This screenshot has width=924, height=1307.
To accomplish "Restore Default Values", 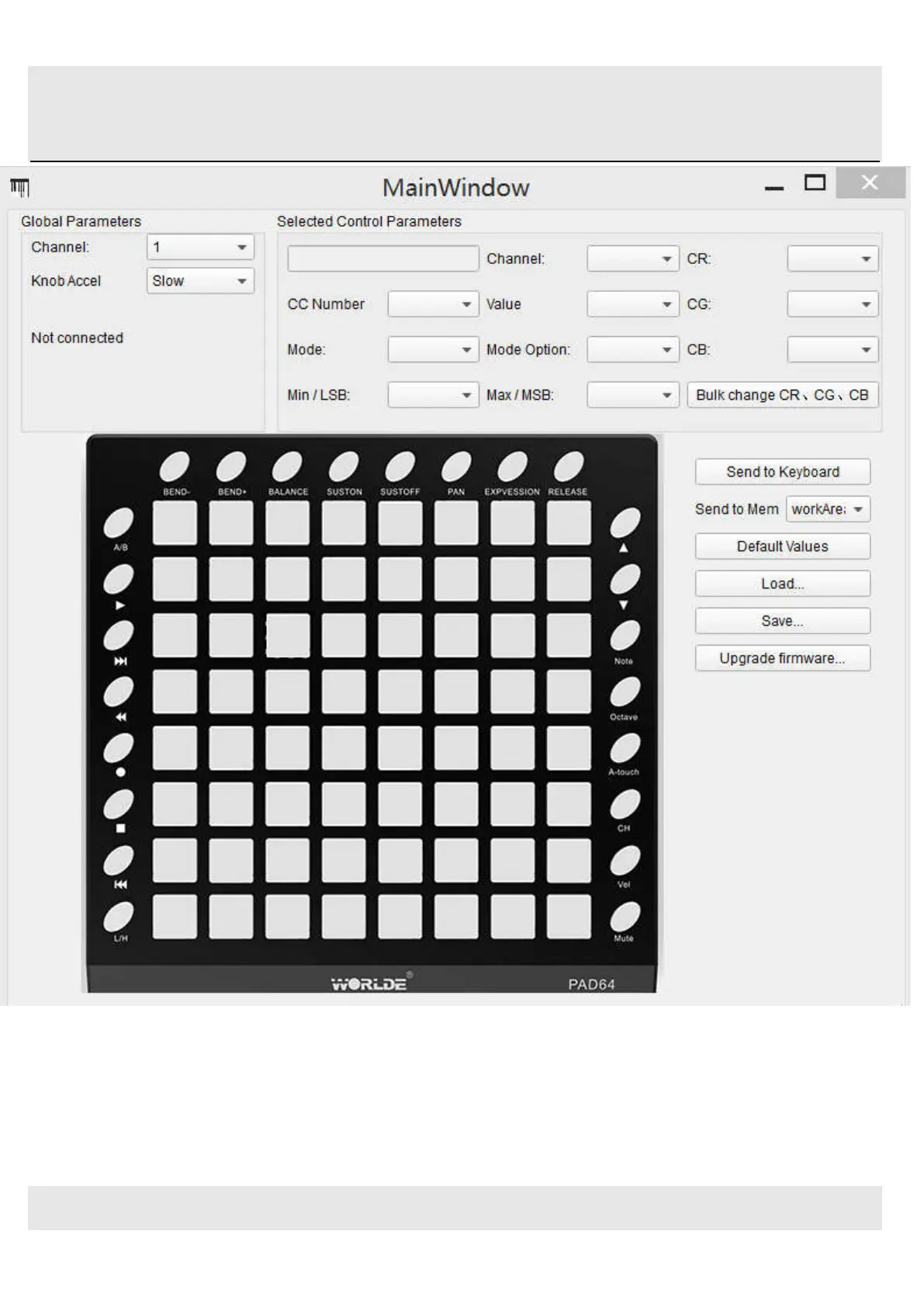I will click(782, 546).
